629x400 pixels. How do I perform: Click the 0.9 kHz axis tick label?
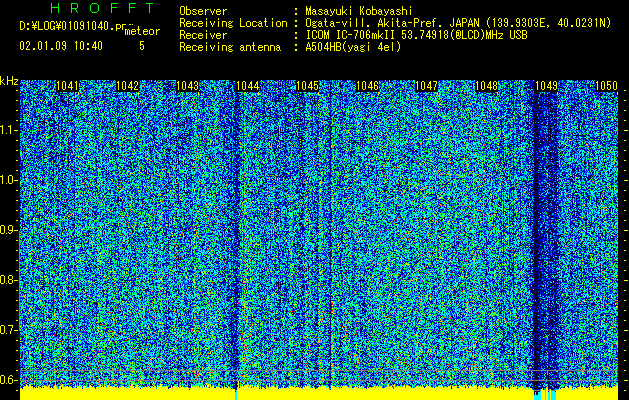pyautogui.click(x=9, y=230)
